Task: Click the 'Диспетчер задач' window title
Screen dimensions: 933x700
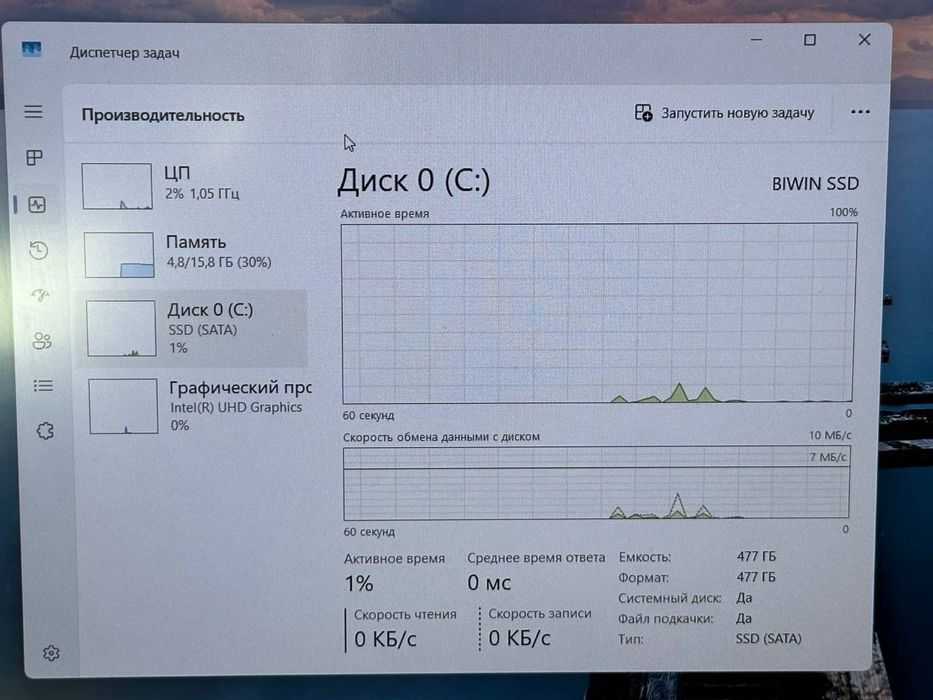Action: 124,53
